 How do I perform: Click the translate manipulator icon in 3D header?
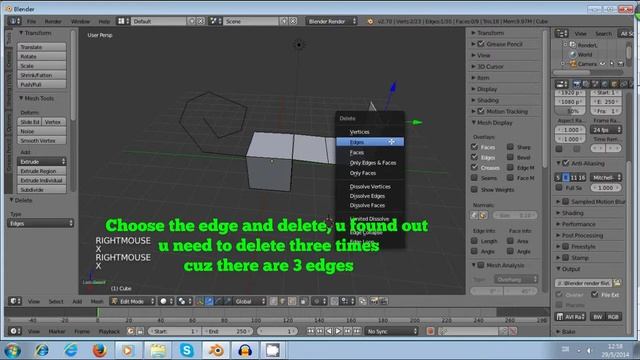[x=209, y=301]
